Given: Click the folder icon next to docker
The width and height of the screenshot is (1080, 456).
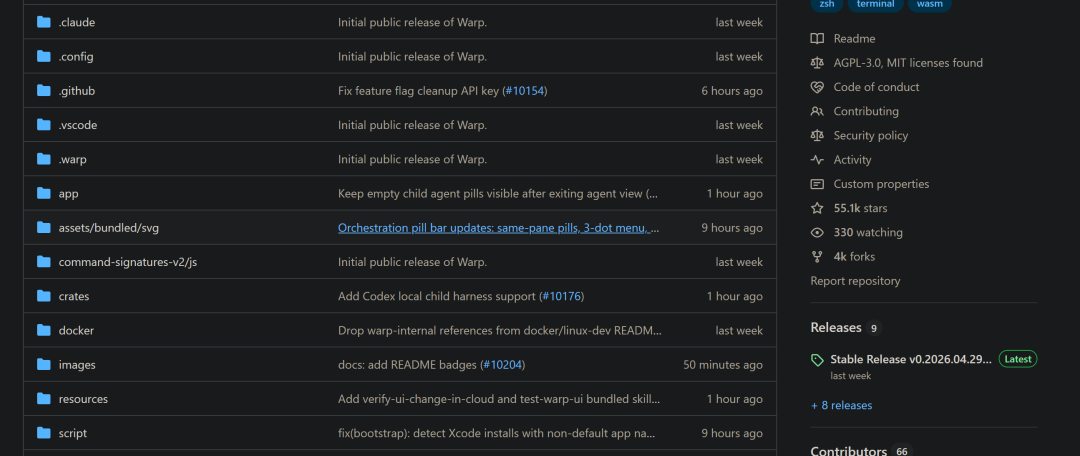Looking at the screenshot, I should coord(44,331).
